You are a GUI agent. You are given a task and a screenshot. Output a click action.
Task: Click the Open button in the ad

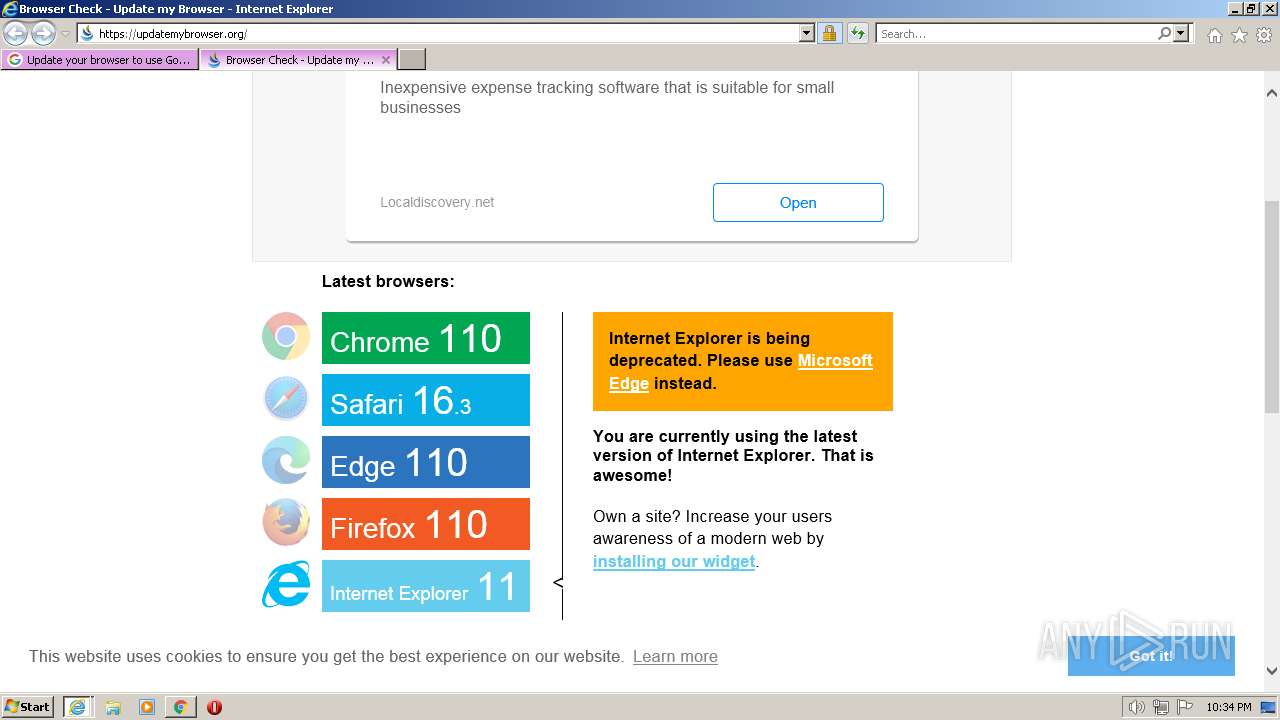(x=798, y=202)
